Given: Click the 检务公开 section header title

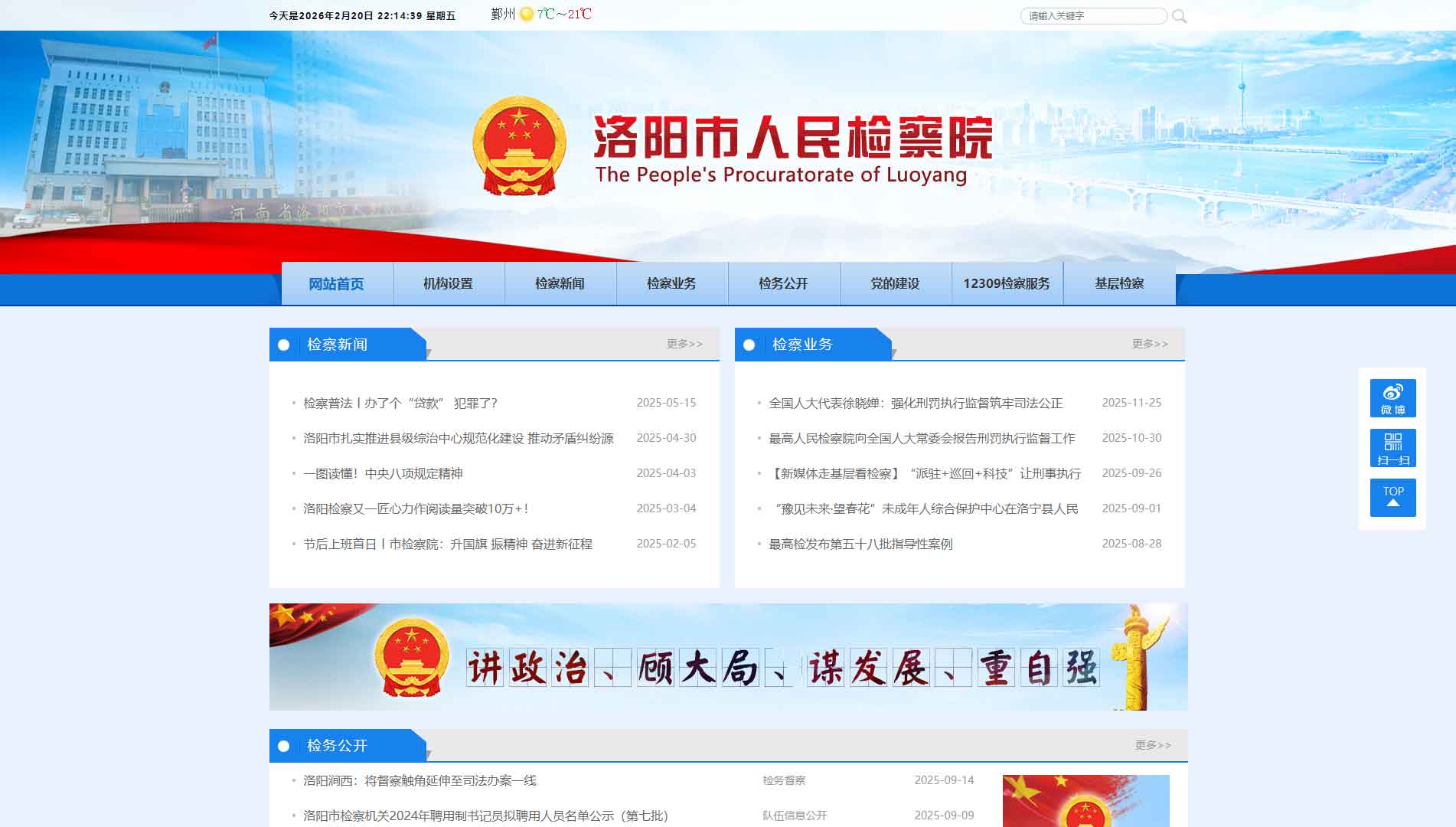Looking at the screenshot, I should point(337,746).
